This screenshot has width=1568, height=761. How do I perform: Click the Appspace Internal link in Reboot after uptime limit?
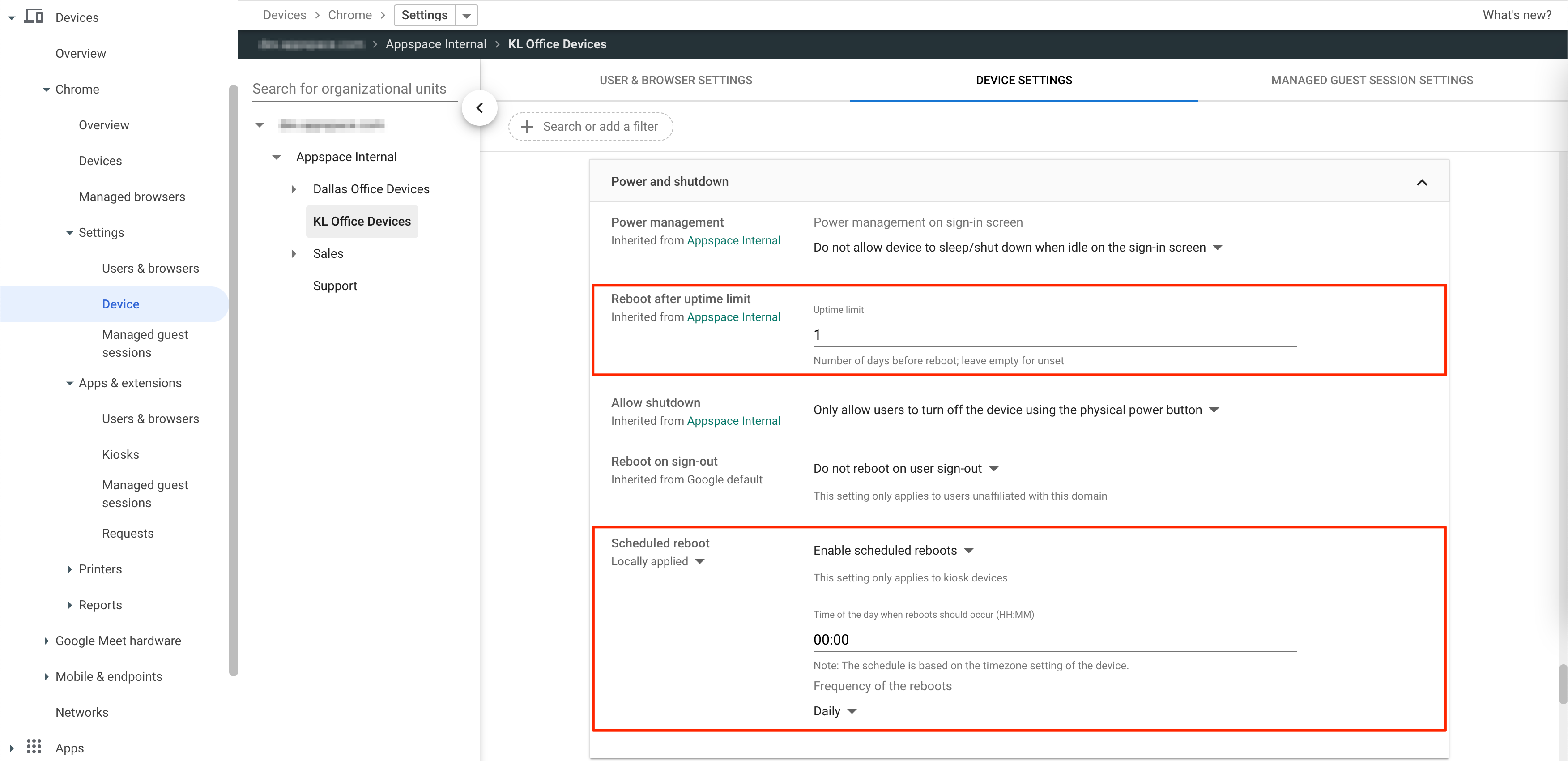734,317
